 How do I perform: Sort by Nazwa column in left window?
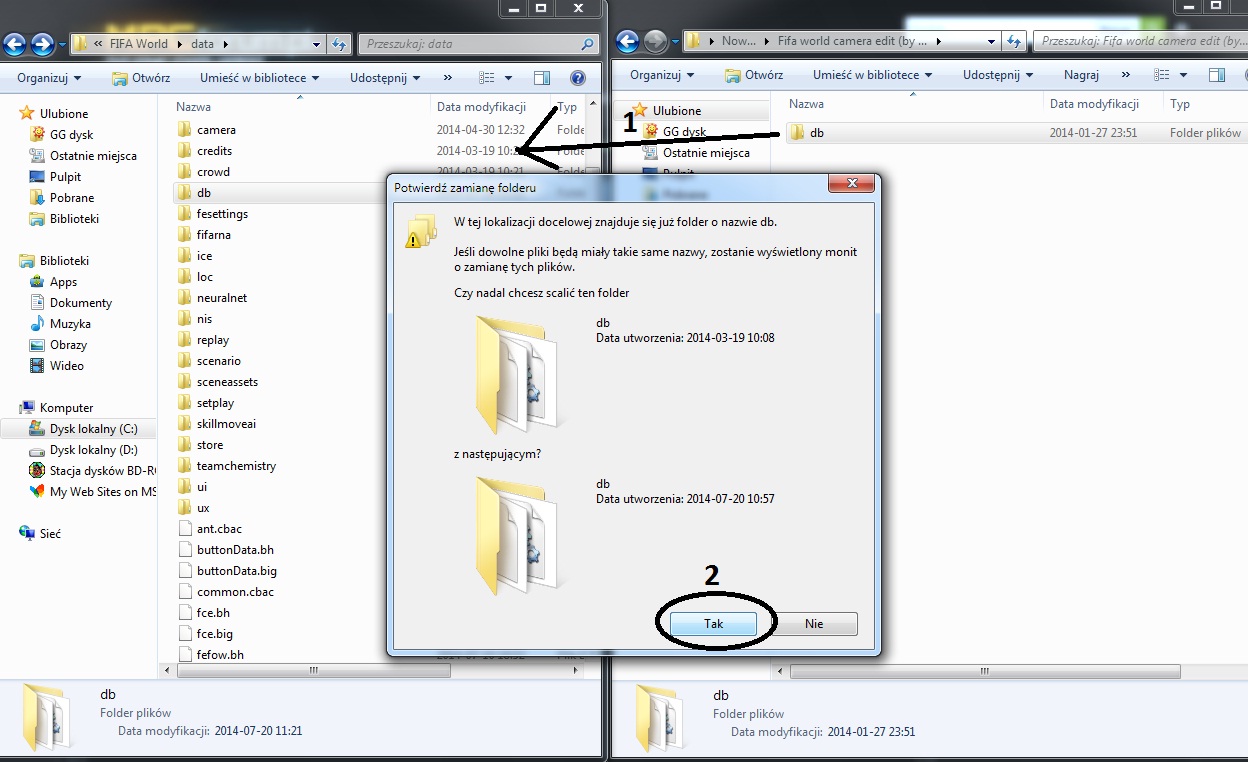click(194, 106)
